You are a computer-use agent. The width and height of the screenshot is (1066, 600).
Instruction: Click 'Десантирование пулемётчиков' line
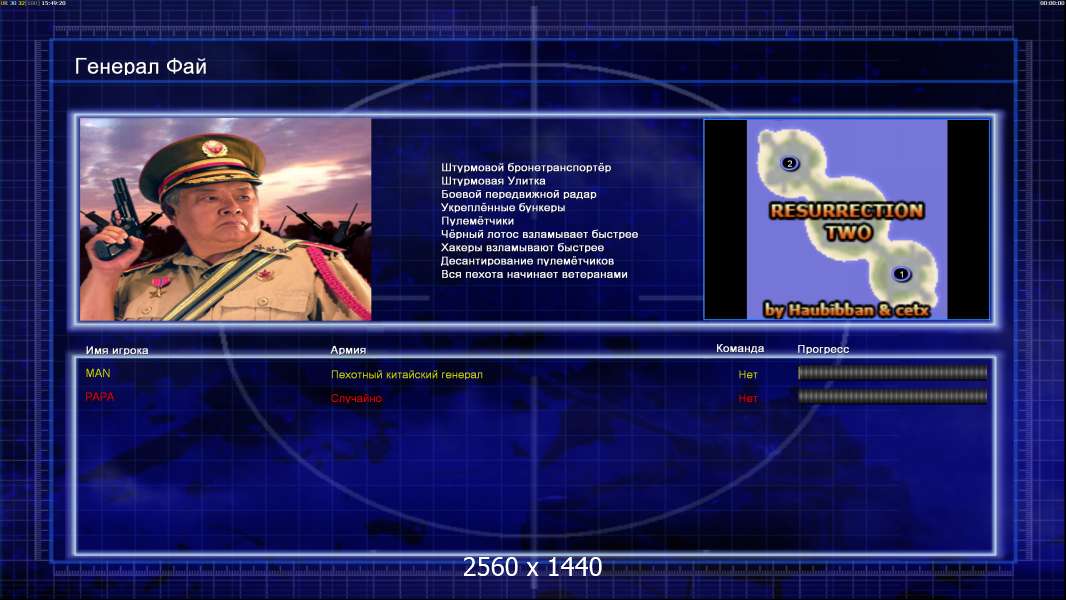point(527,261)
